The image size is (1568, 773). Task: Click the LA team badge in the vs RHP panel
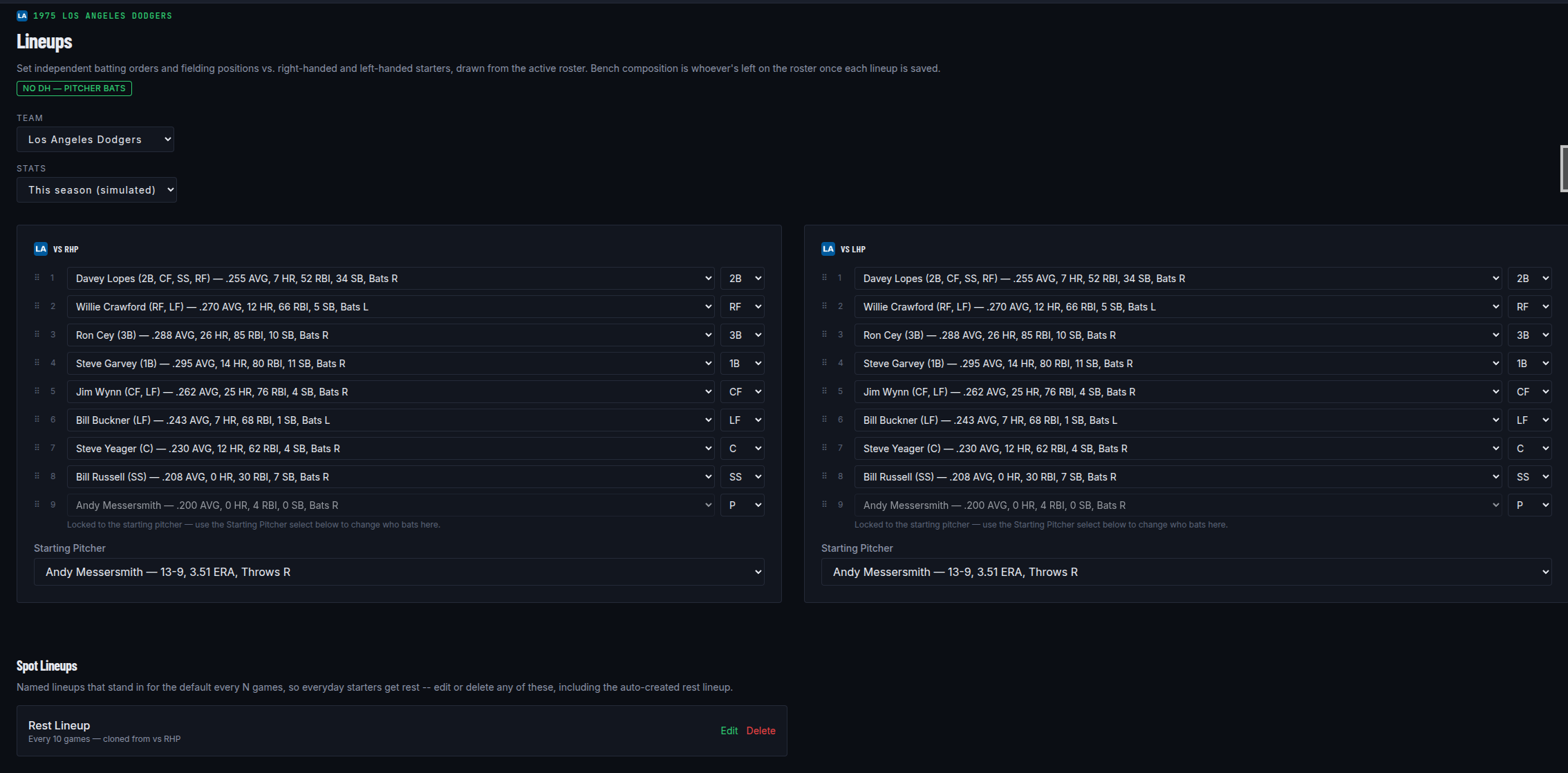click(41, 249)
